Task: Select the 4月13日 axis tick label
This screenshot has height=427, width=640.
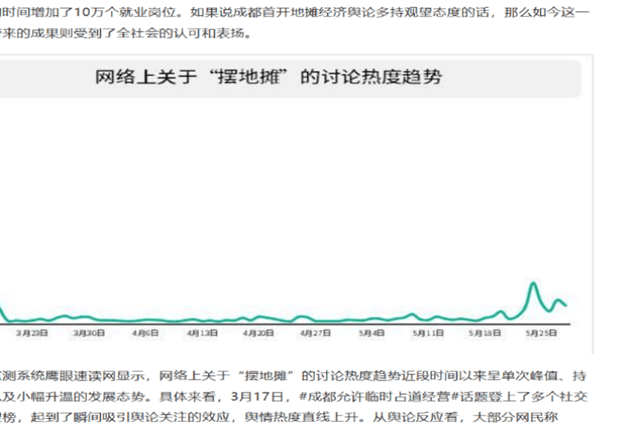Action: point(203,333)
